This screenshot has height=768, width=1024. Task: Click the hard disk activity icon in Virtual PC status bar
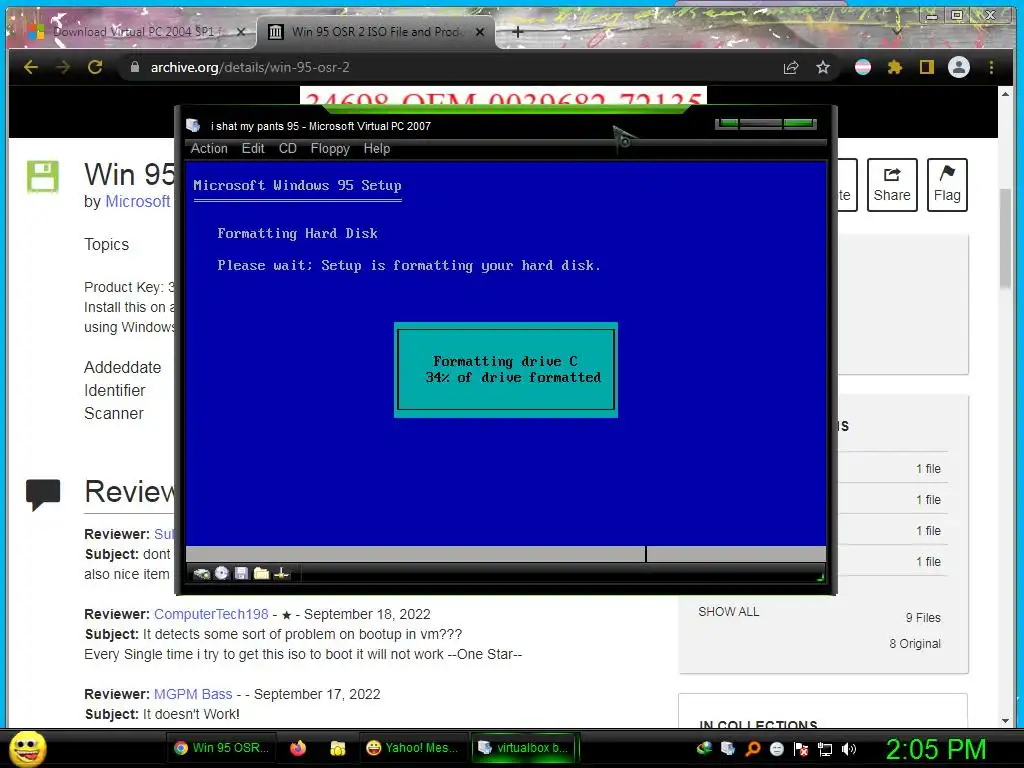202,573
